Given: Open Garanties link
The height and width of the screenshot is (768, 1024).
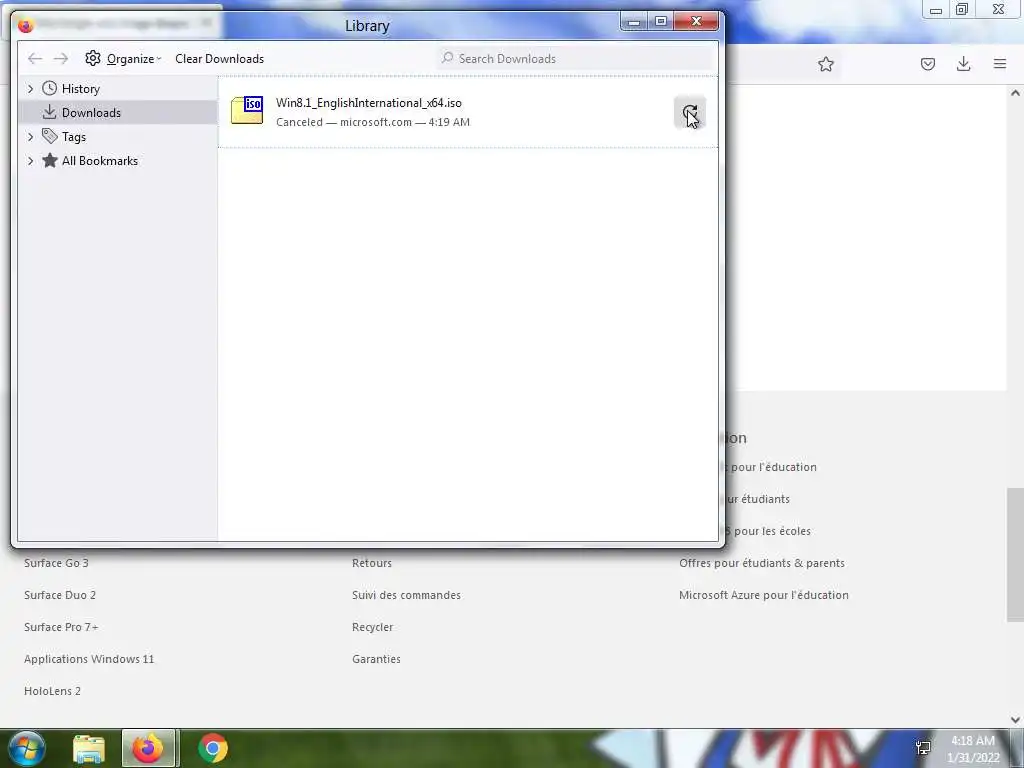Looking at the screenshot, I should tap(376, 659).
